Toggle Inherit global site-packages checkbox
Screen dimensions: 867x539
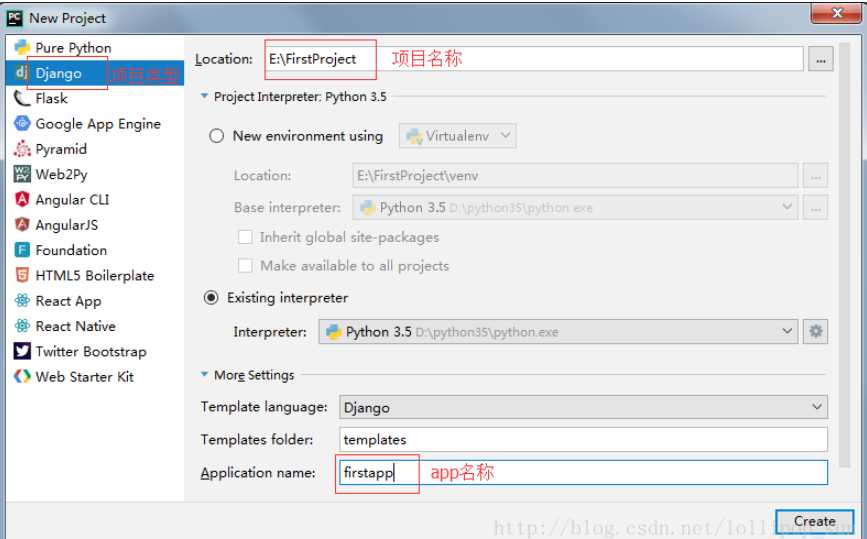click(245, 237)
